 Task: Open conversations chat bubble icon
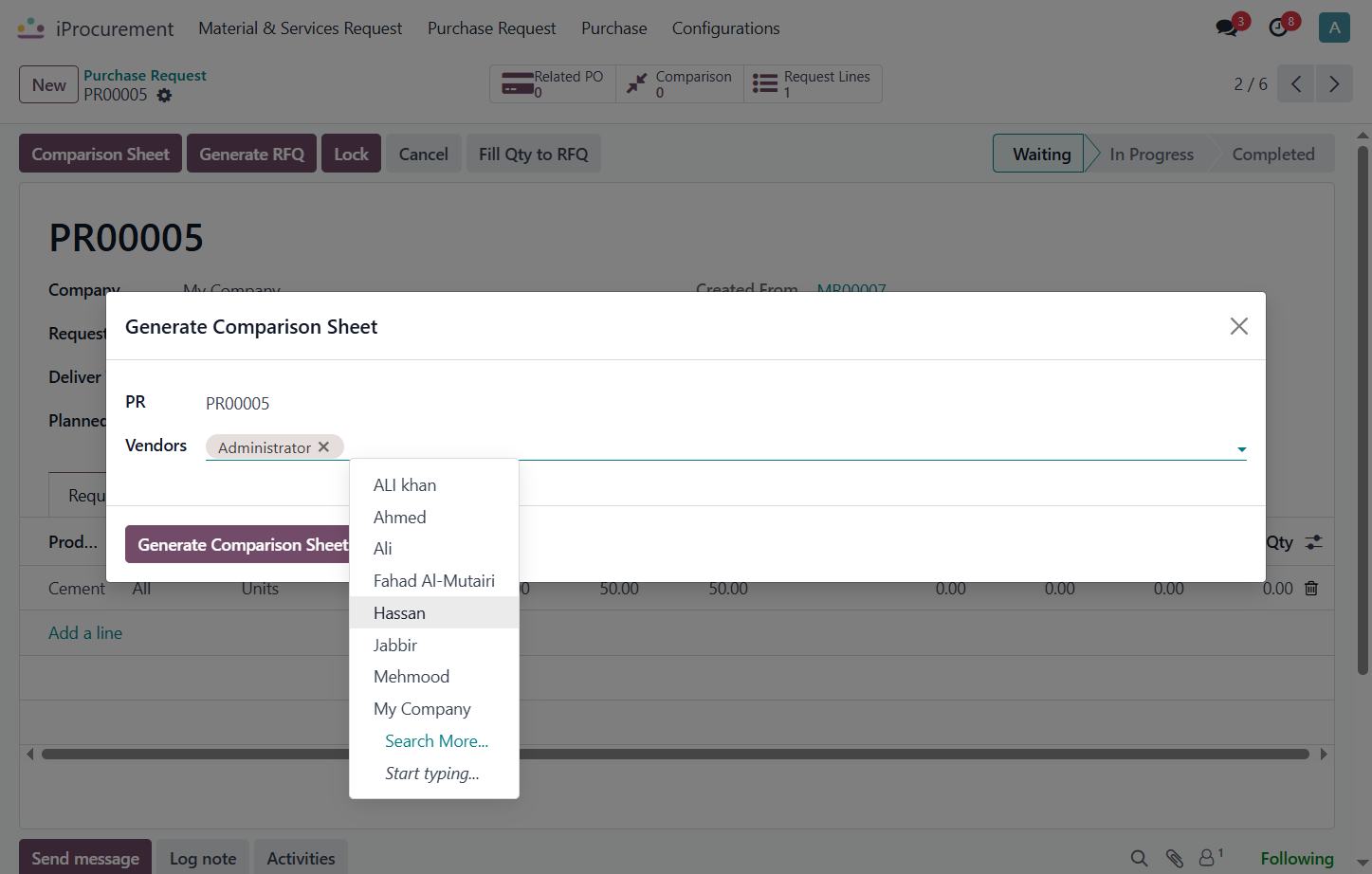coord(1227,27)
